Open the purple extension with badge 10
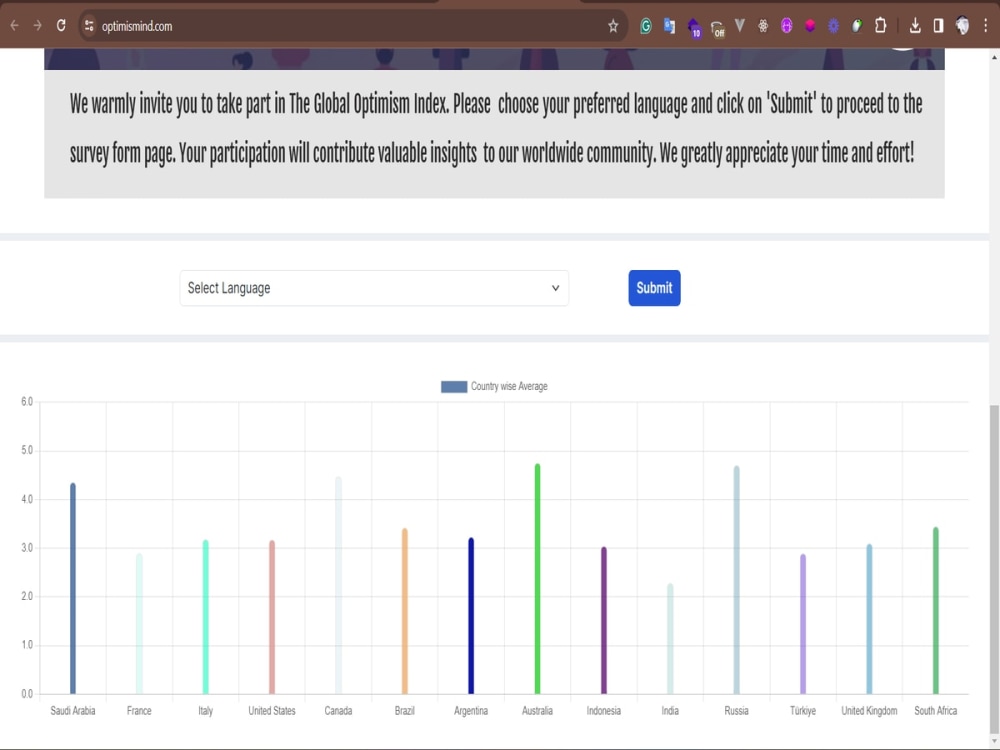This screenshot has width=1000, height=750. 694,27
